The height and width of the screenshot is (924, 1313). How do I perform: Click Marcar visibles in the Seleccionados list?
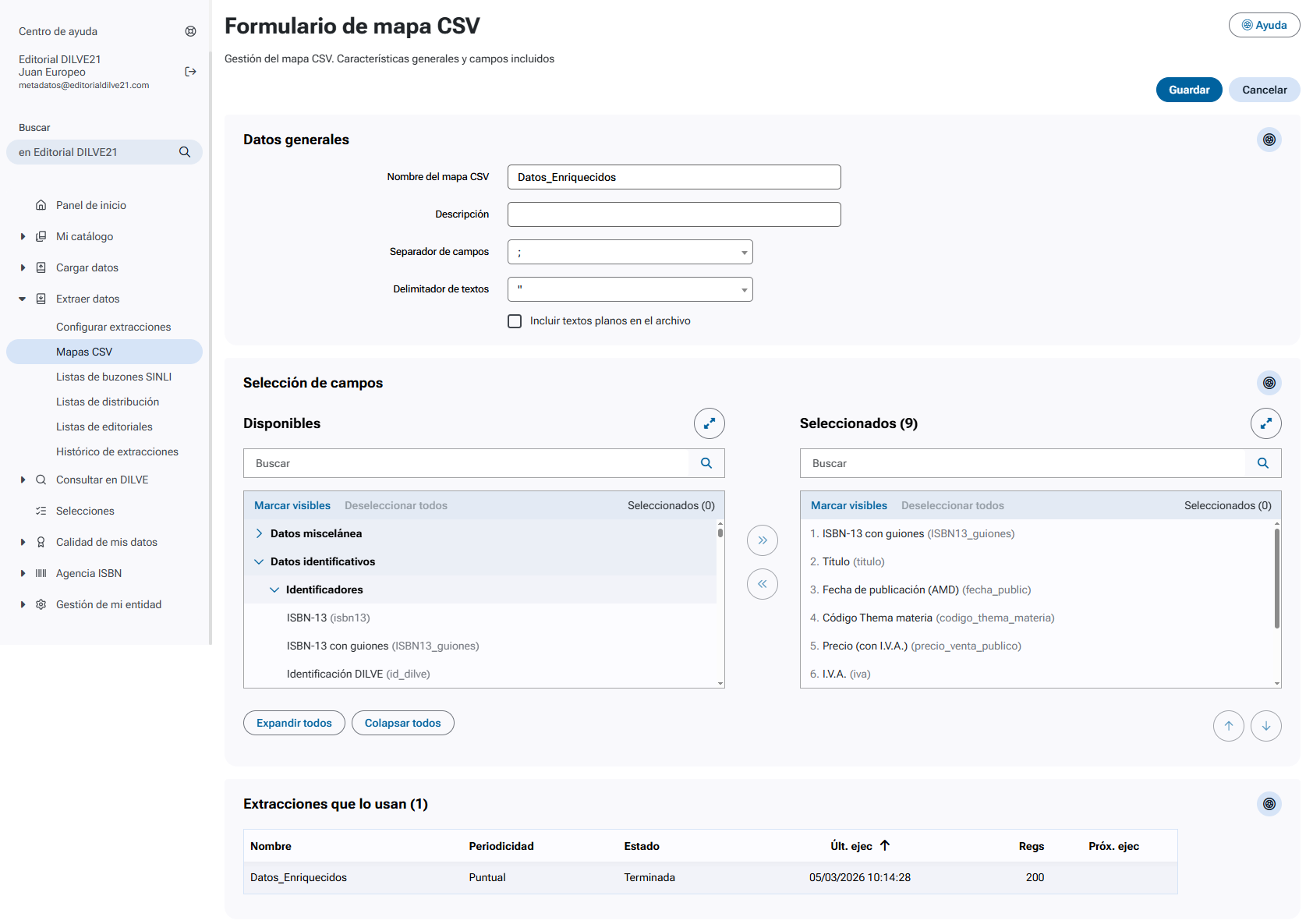tap(848, 505)
